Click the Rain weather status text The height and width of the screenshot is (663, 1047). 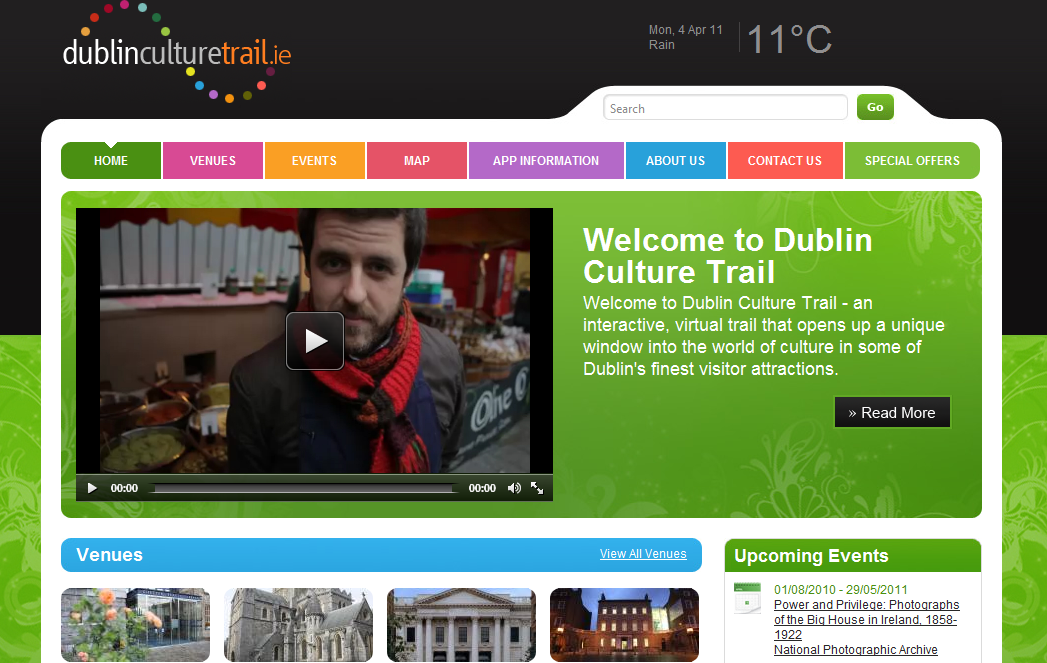point(662,45)
